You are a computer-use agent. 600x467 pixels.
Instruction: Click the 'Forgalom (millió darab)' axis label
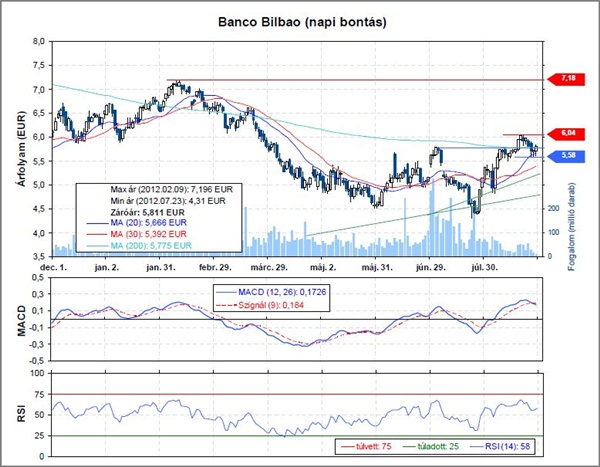pos(572,227)
